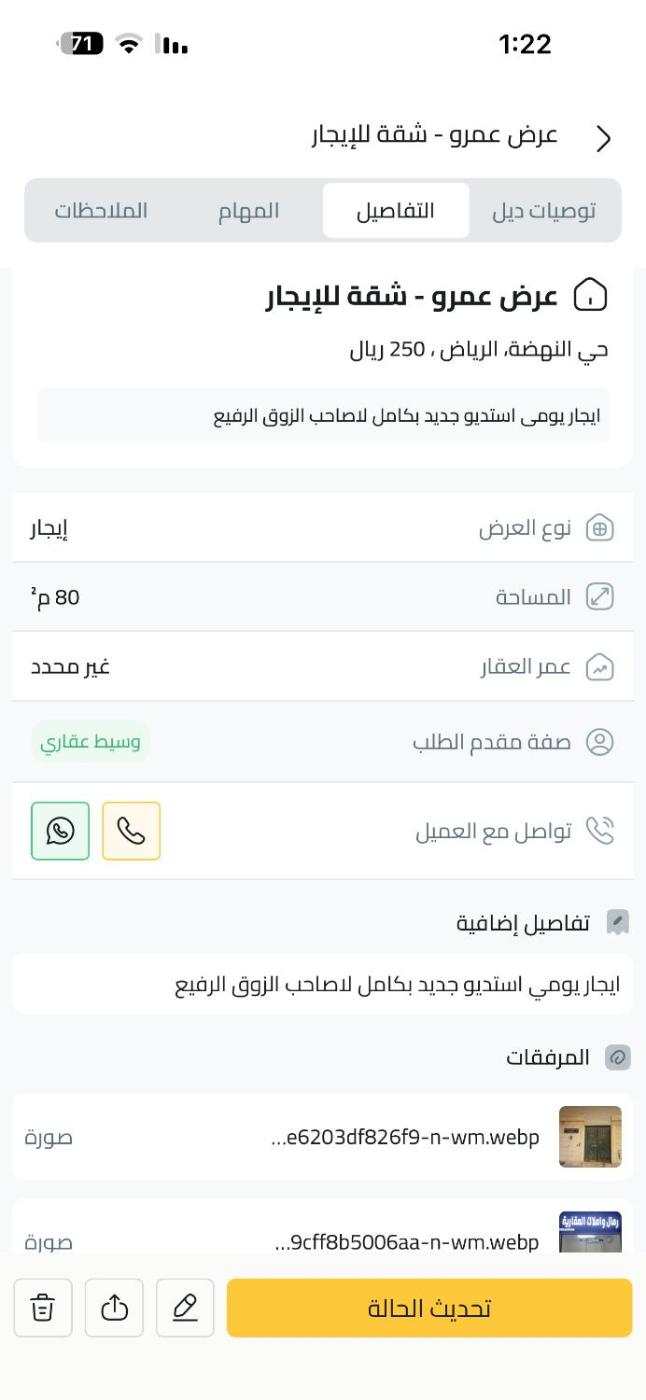Tap the share upload icon
Image resolution: width=646 pixels, height=1400 pixels.
[115, 1308]
